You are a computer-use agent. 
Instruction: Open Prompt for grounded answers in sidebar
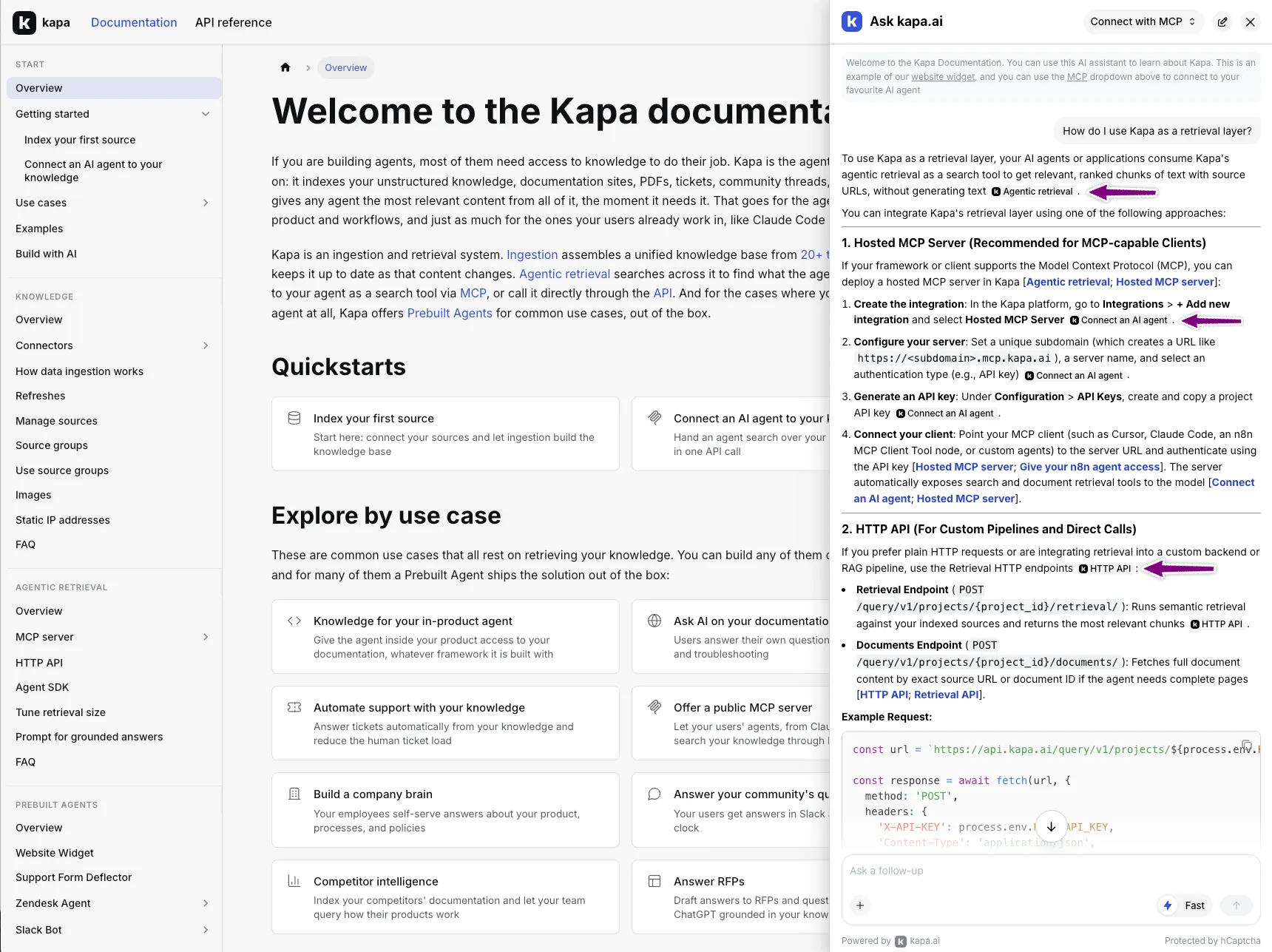point(89,737)
